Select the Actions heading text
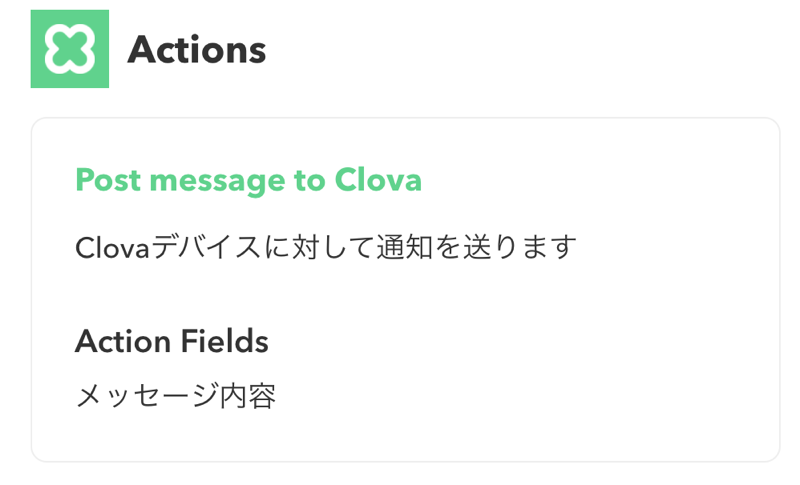 point(196,49)
